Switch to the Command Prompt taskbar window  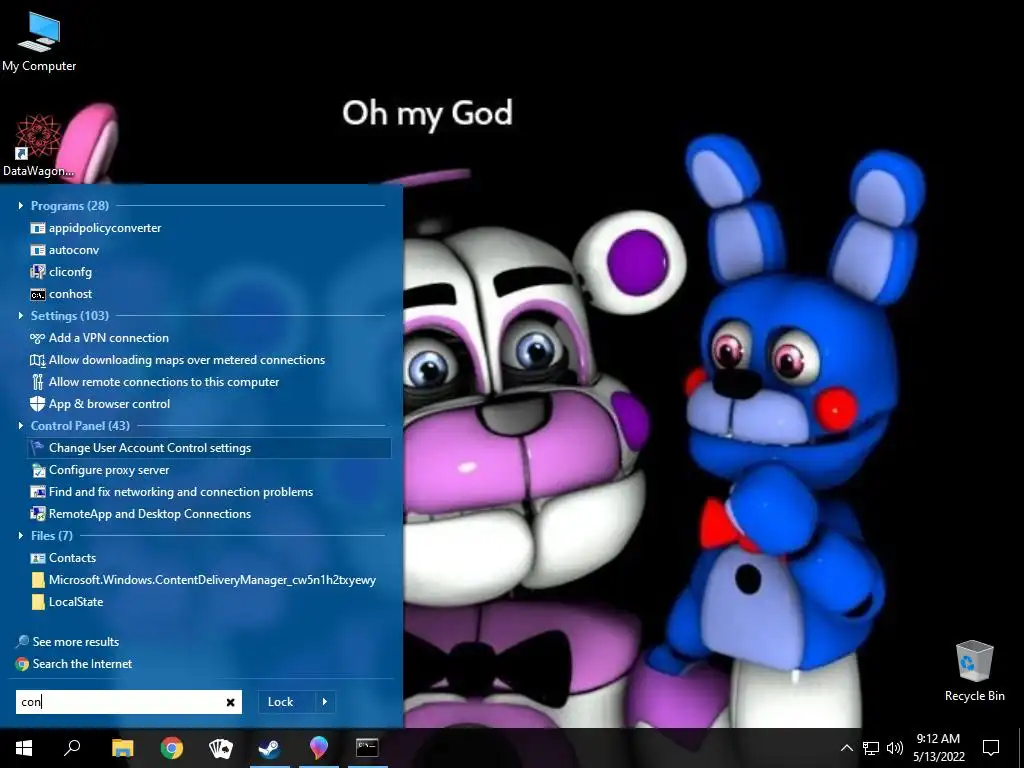tap(367, 748)
